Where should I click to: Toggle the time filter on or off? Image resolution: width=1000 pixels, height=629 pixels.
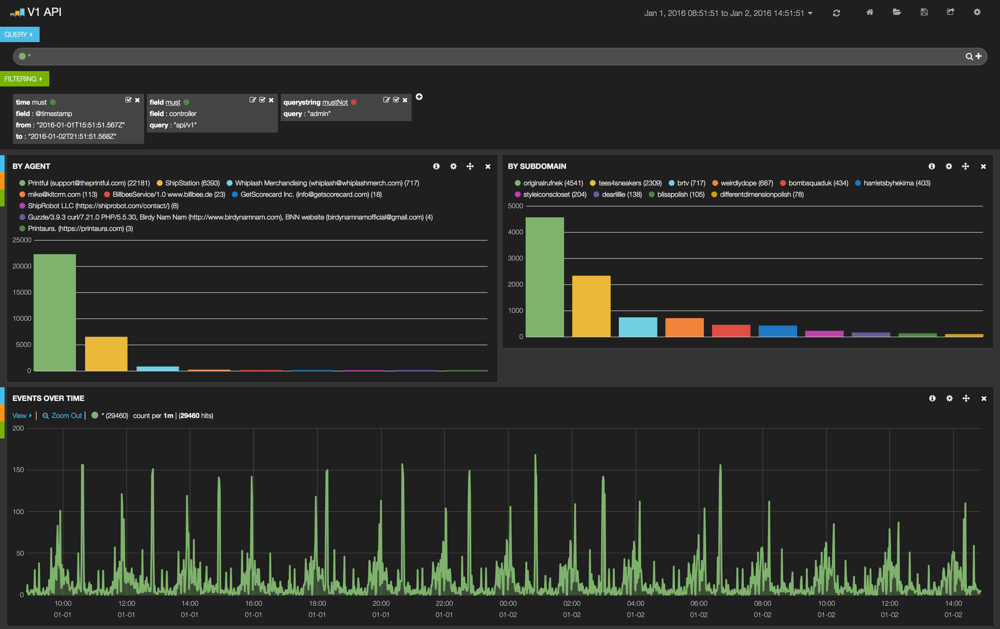click(128, 100)
